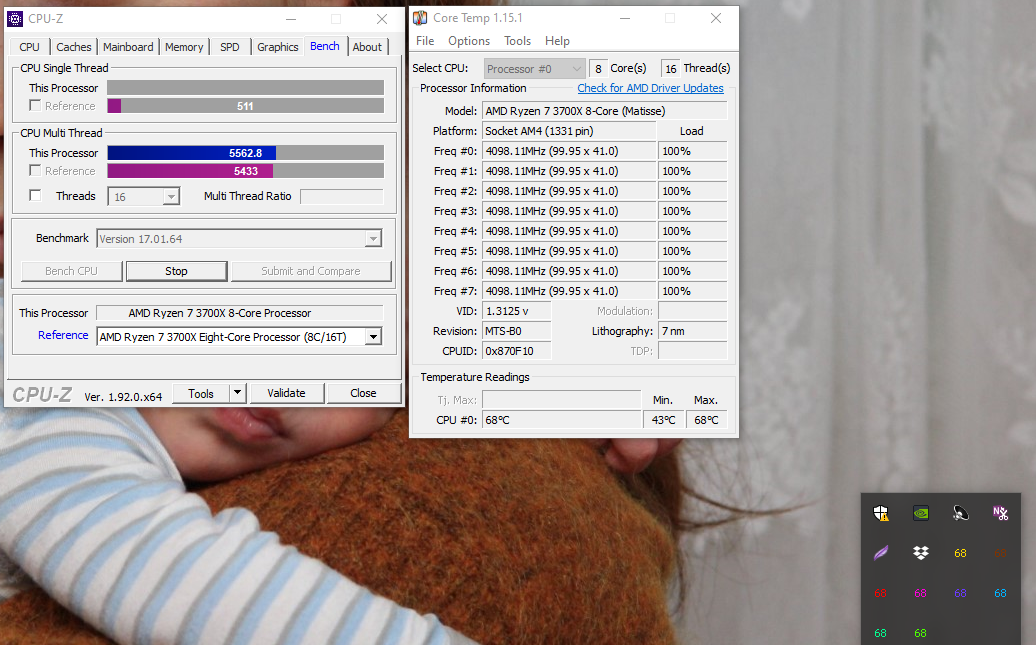Click the Check for AMD Driver Updates link
The image size is (1036, 645).
point(650,88)
